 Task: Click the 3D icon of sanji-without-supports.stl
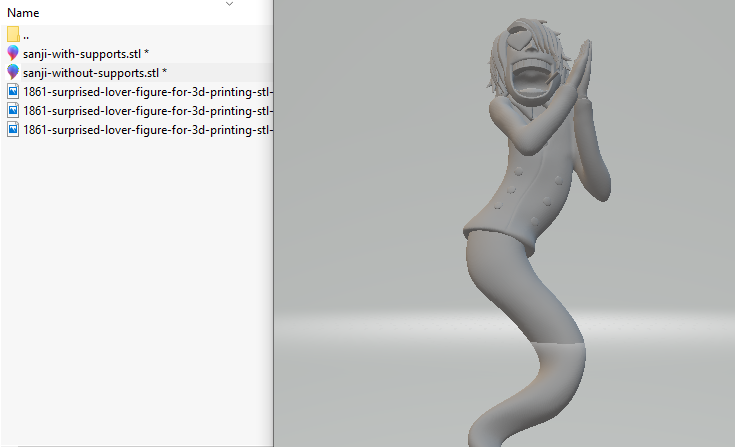13,72
